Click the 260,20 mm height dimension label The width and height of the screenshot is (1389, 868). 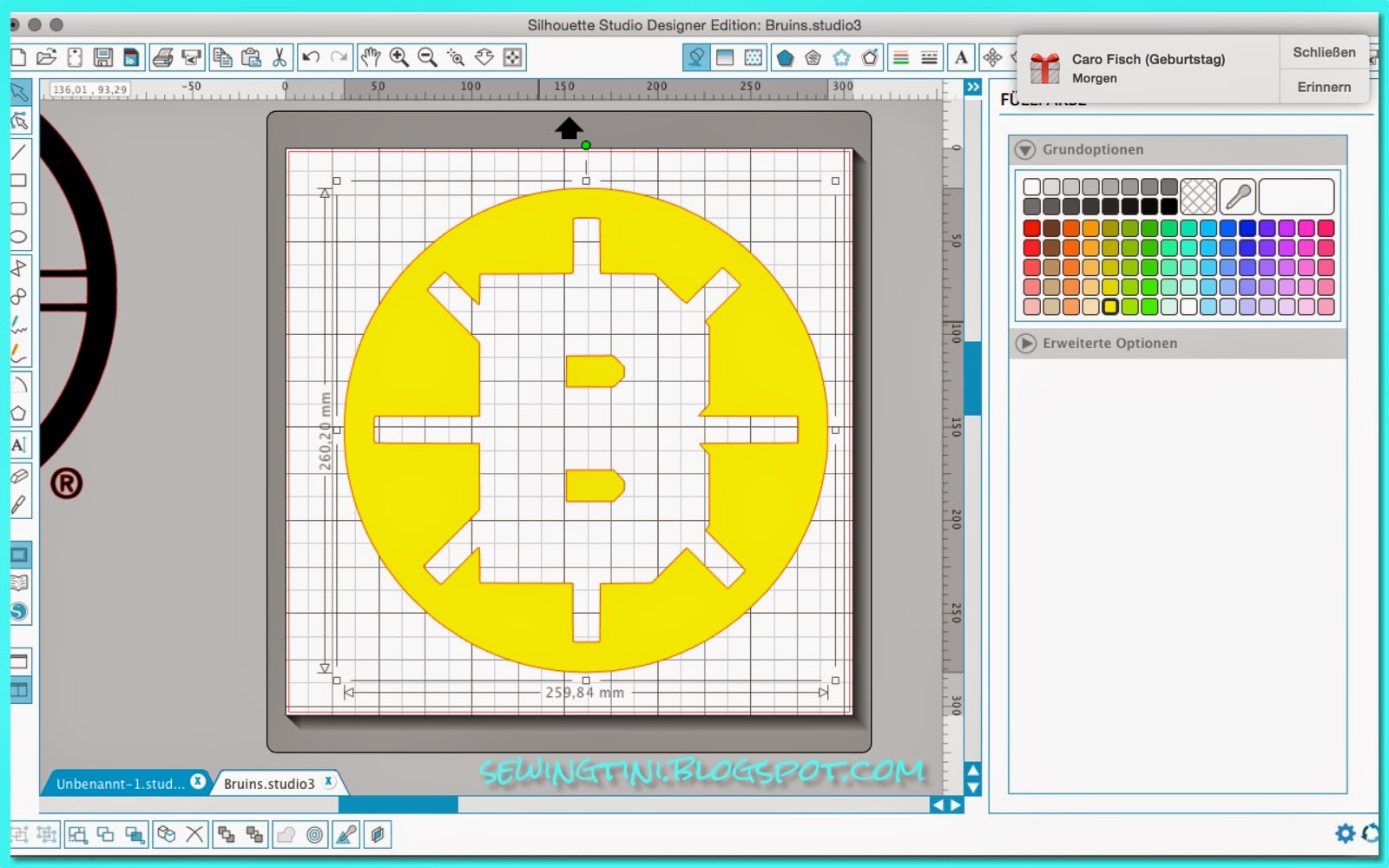pyautogui.click(x=326, y=431)
